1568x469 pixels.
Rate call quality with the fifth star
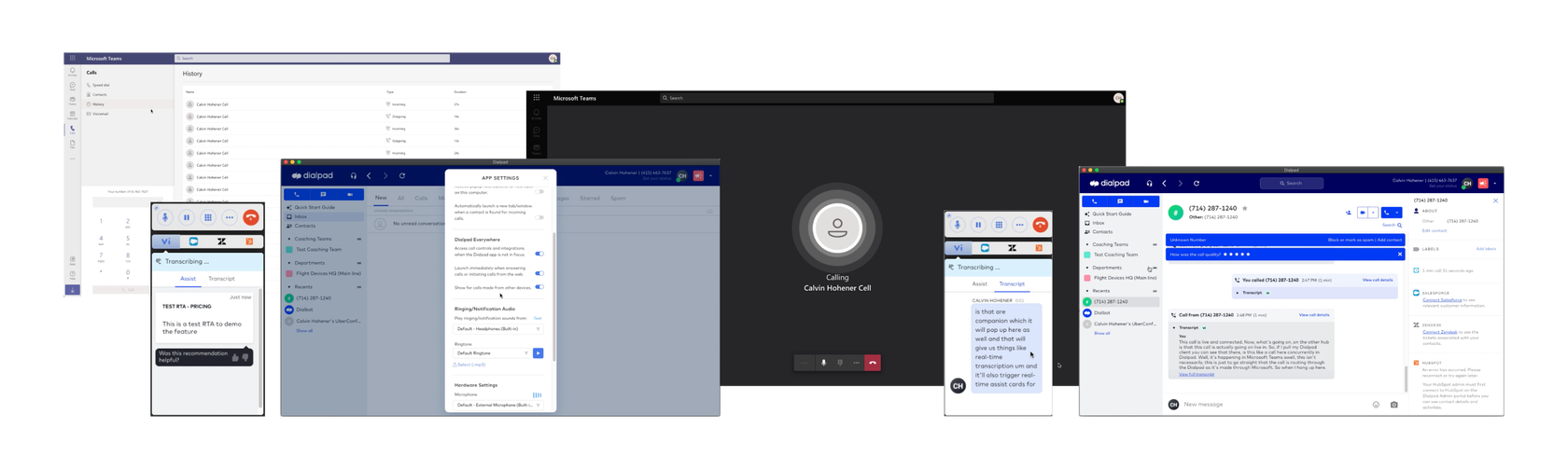(1248, 254)
